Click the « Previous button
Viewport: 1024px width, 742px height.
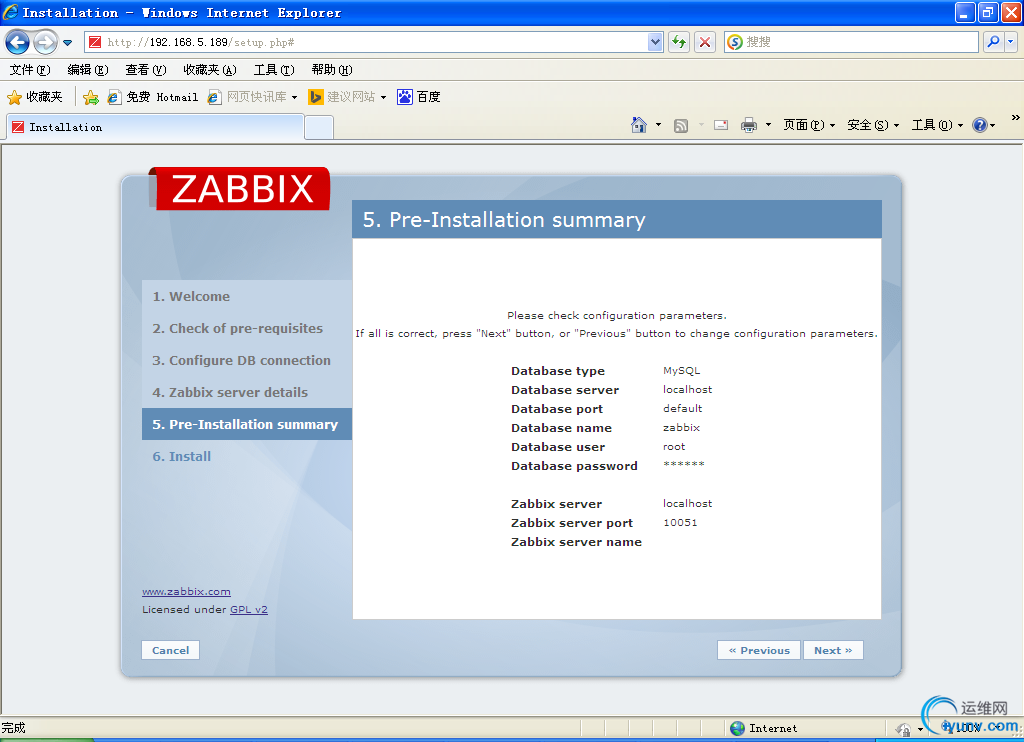pos(759,651)
